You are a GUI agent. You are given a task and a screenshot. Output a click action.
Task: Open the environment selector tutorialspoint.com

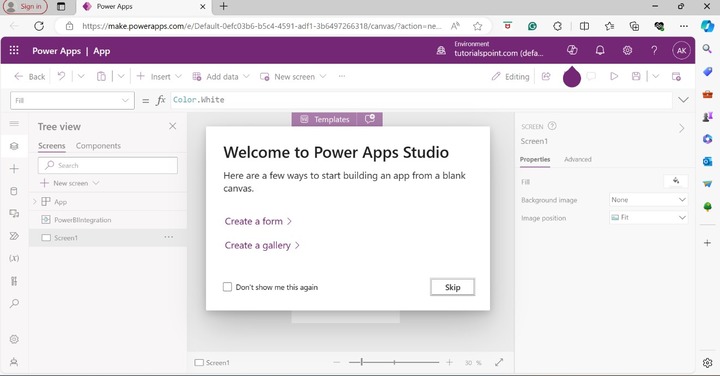click(490, 50)
